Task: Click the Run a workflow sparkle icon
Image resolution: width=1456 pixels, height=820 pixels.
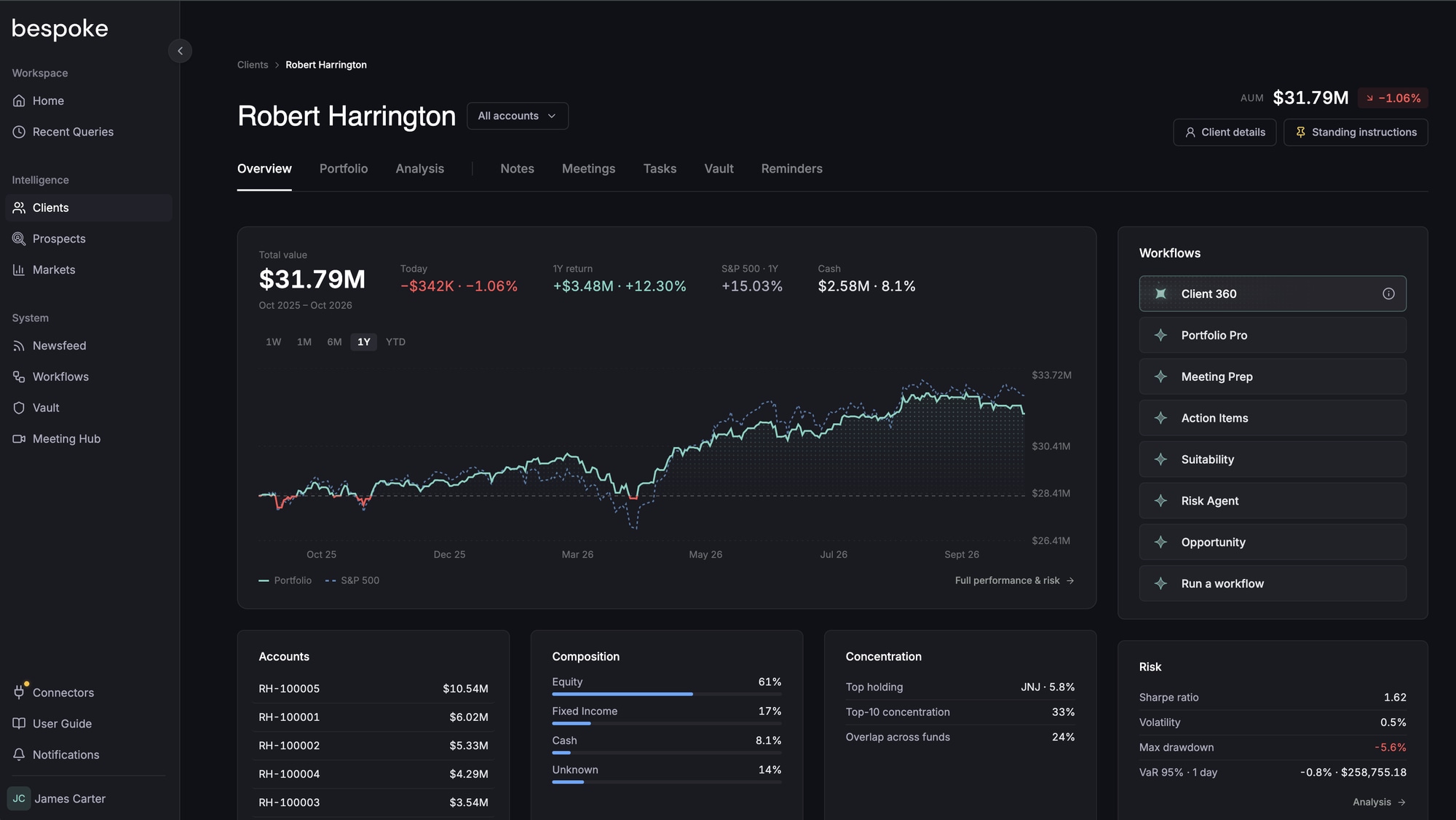Action: click(1161, 584)
